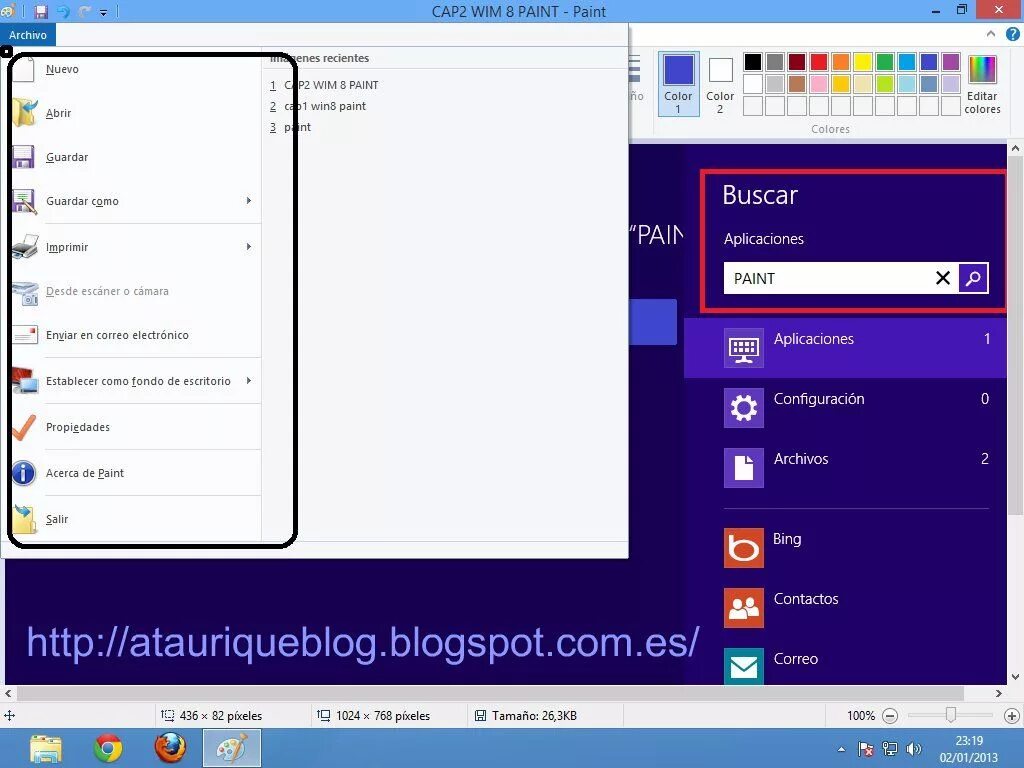Click the zoom slider handle

951,716
